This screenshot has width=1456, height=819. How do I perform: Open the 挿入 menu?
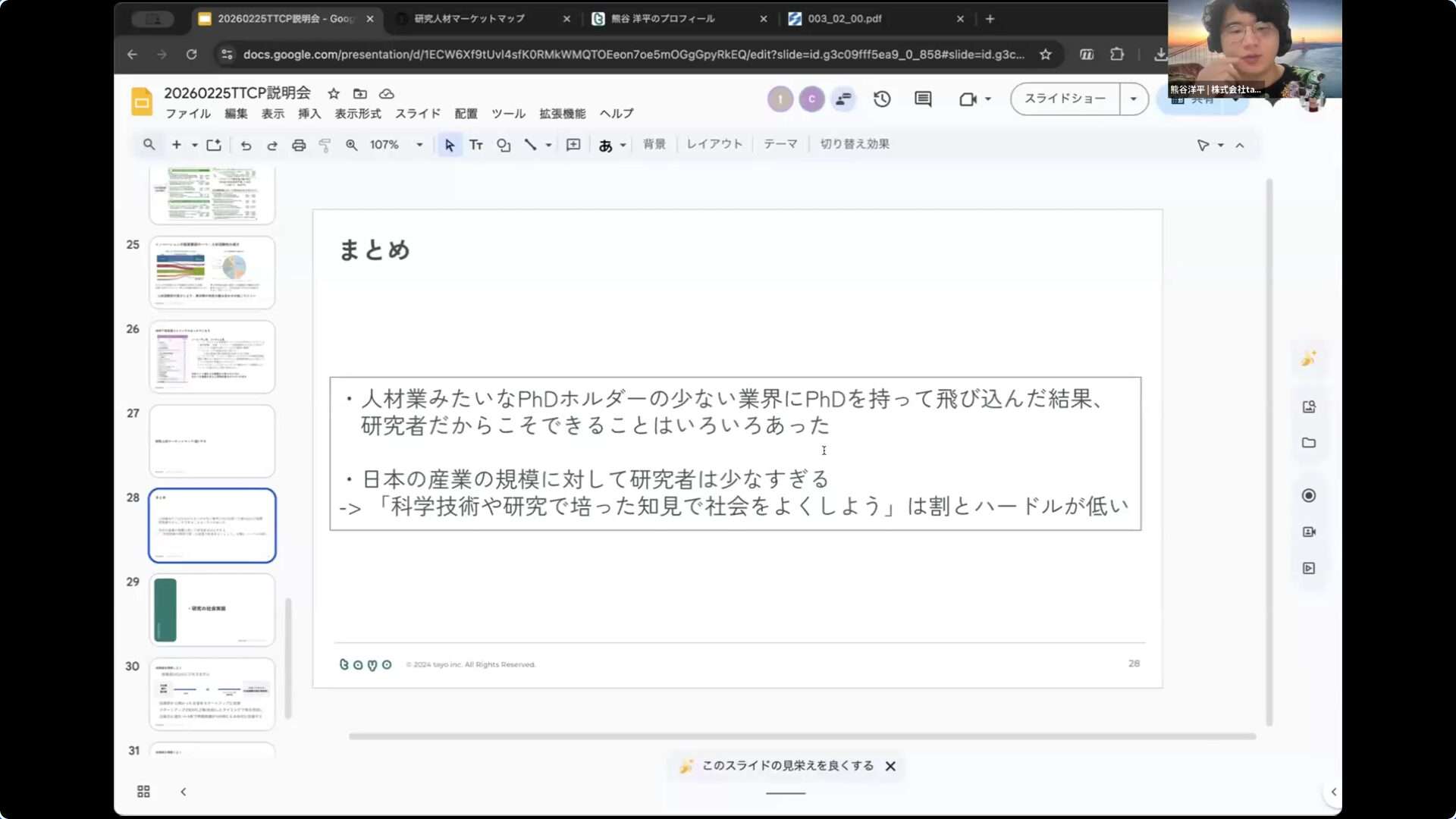pyautogui.click(x=309, y=114)
